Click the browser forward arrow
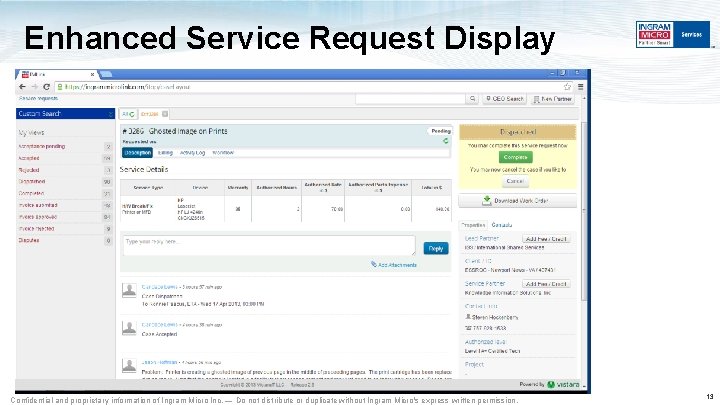The width and height of the screenshot is (720, 405). point(34,87)
